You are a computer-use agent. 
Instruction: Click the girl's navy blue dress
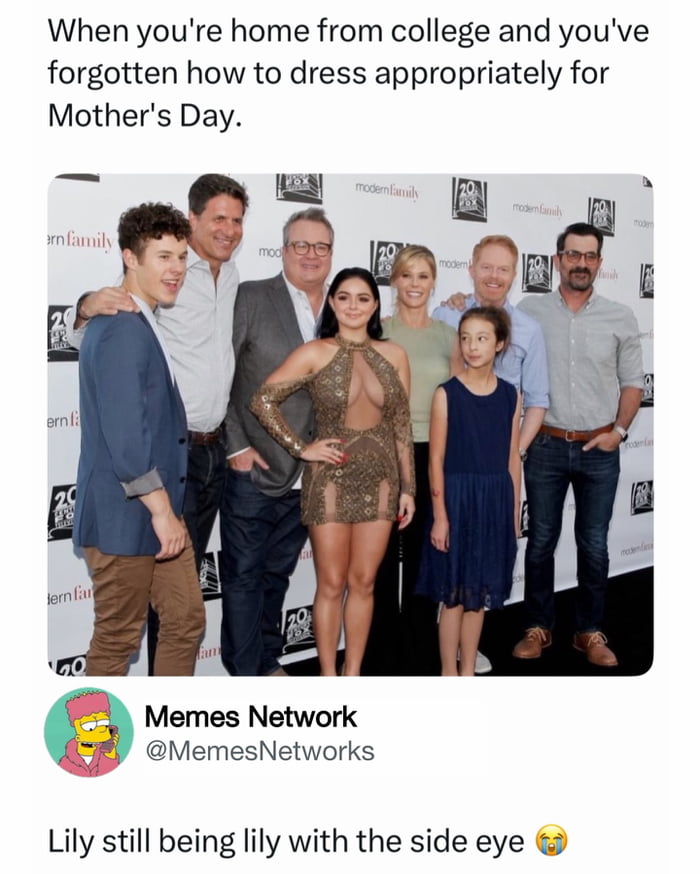[x=473, y=491]
